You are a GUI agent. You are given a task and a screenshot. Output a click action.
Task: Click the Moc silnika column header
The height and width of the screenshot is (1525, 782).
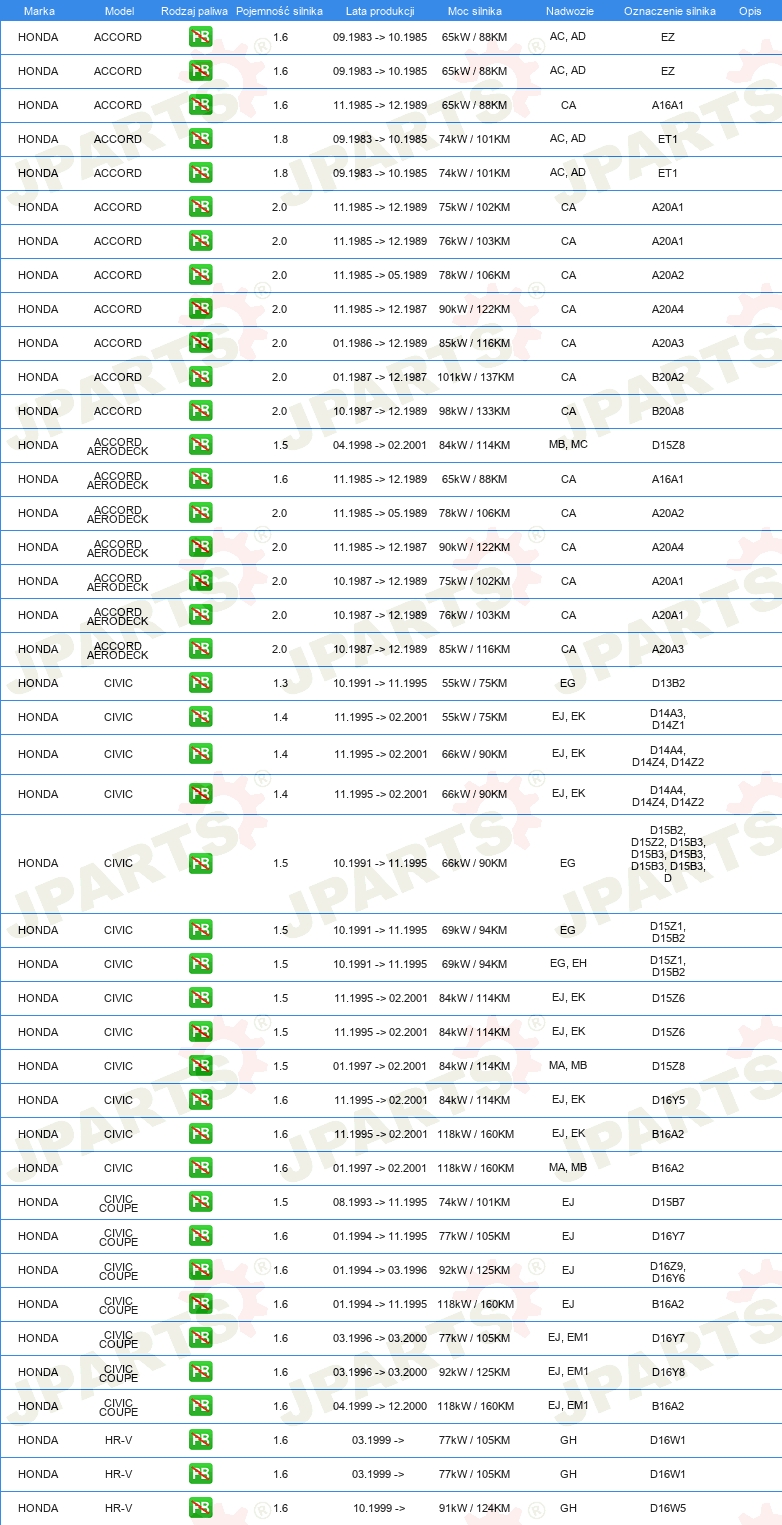pos(475,11)
